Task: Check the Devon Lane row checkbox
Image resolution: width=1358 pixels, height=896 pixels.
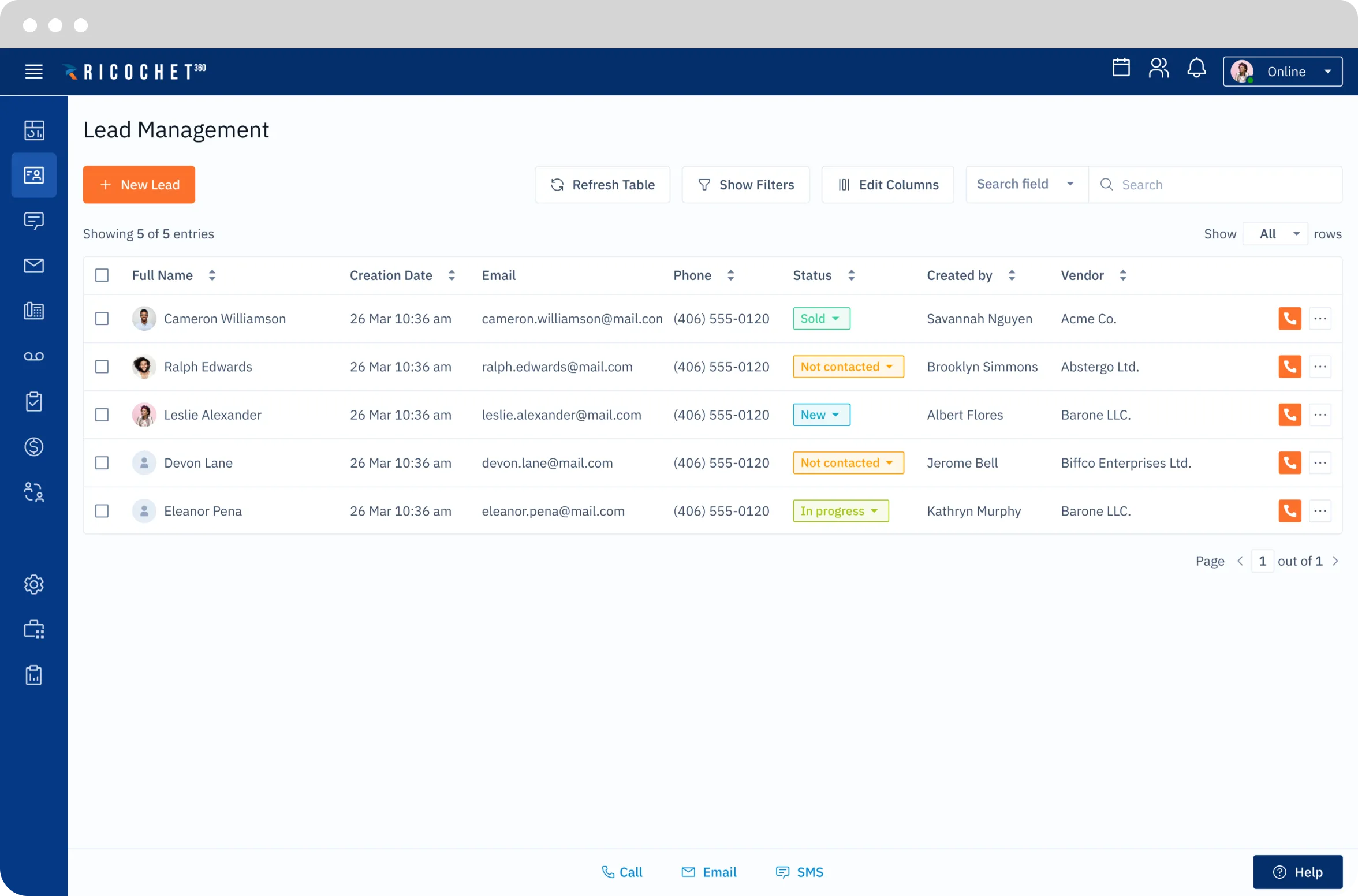Action: (x=102, y=463)
